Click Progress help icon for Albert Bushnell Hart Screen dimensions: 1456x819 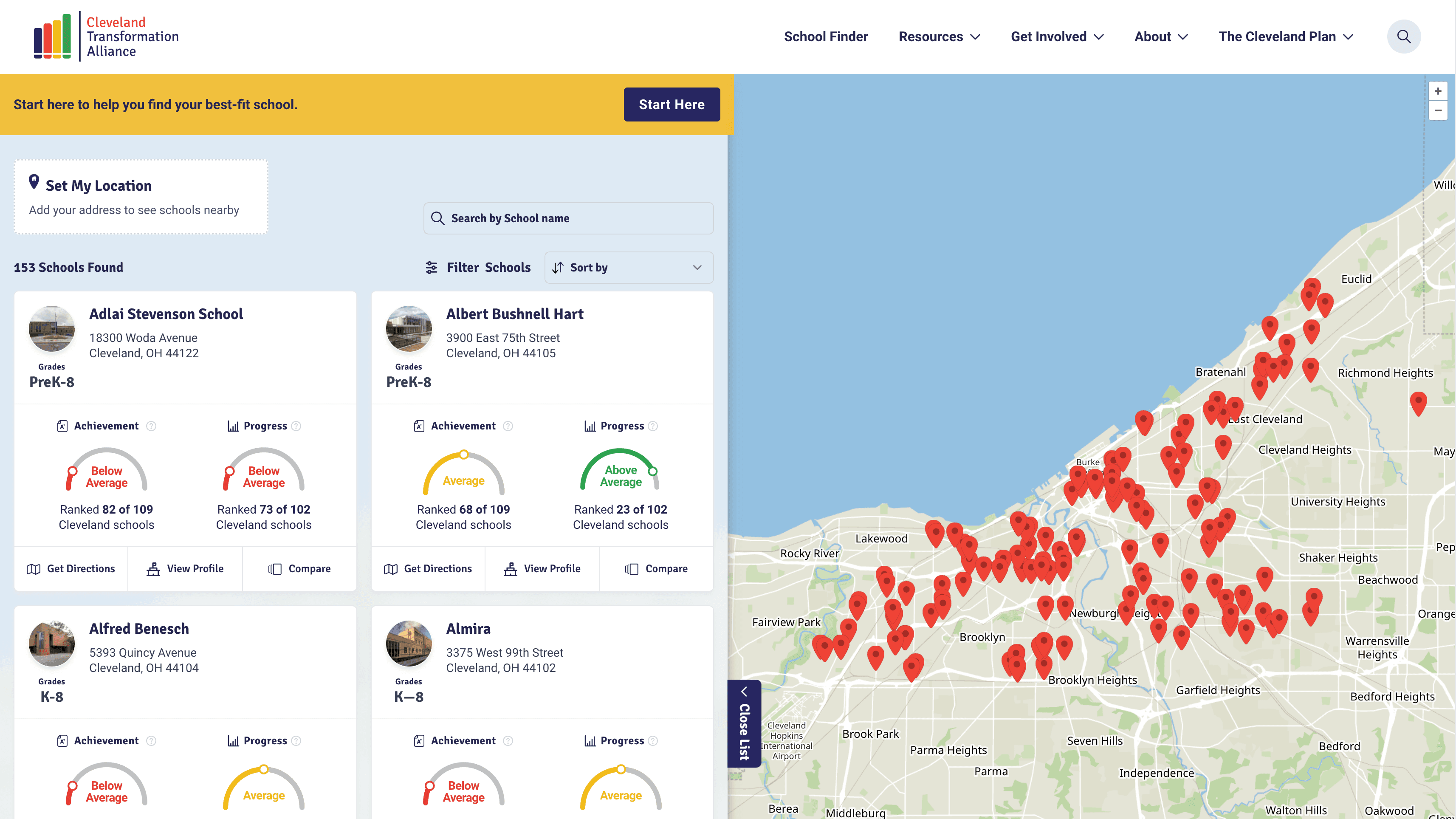pyautogui.click(x=653, y=426)
